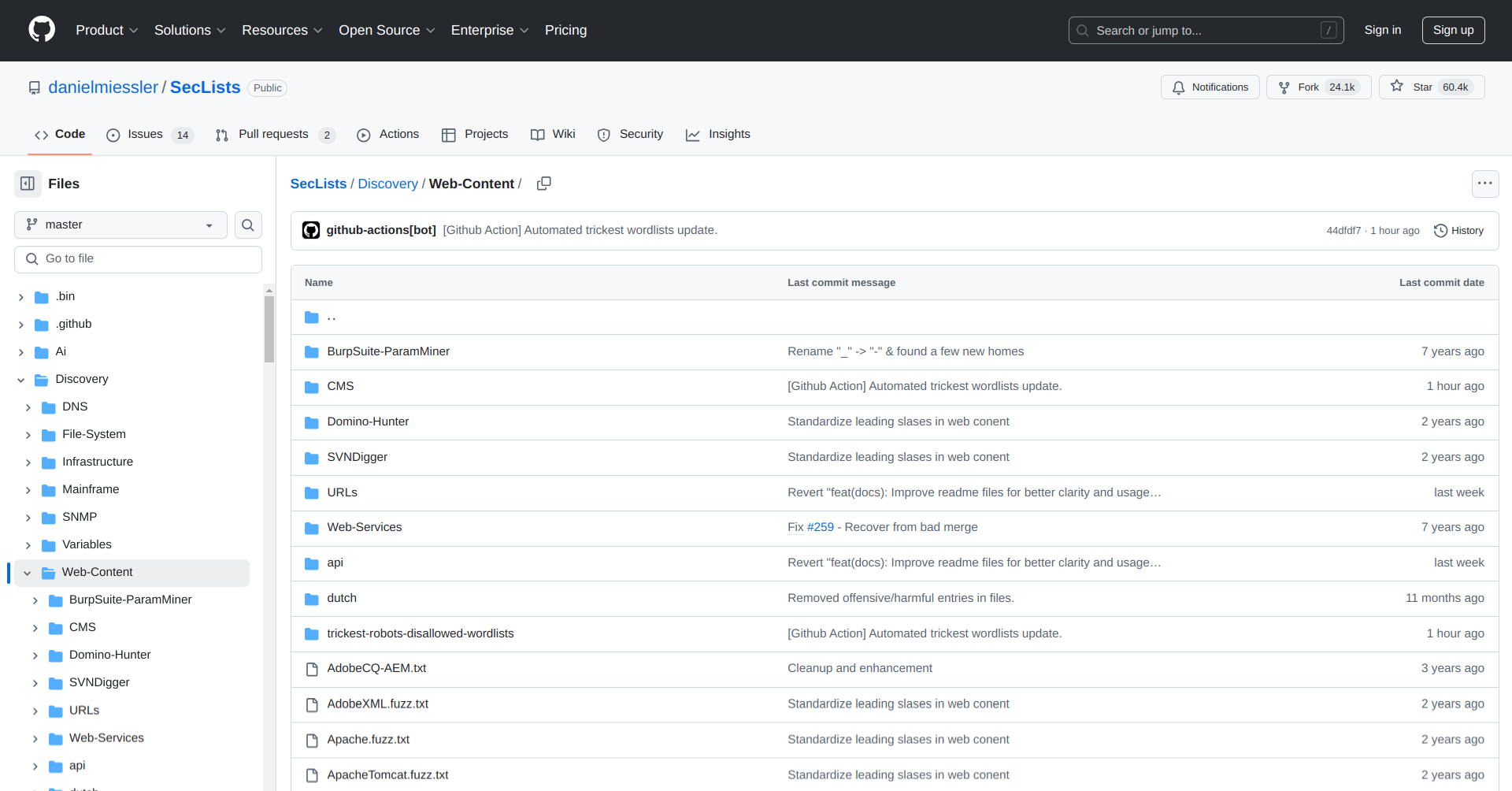Open the Projects tab
Viewport: 1512px width, 791px height.
click(475, 135)
